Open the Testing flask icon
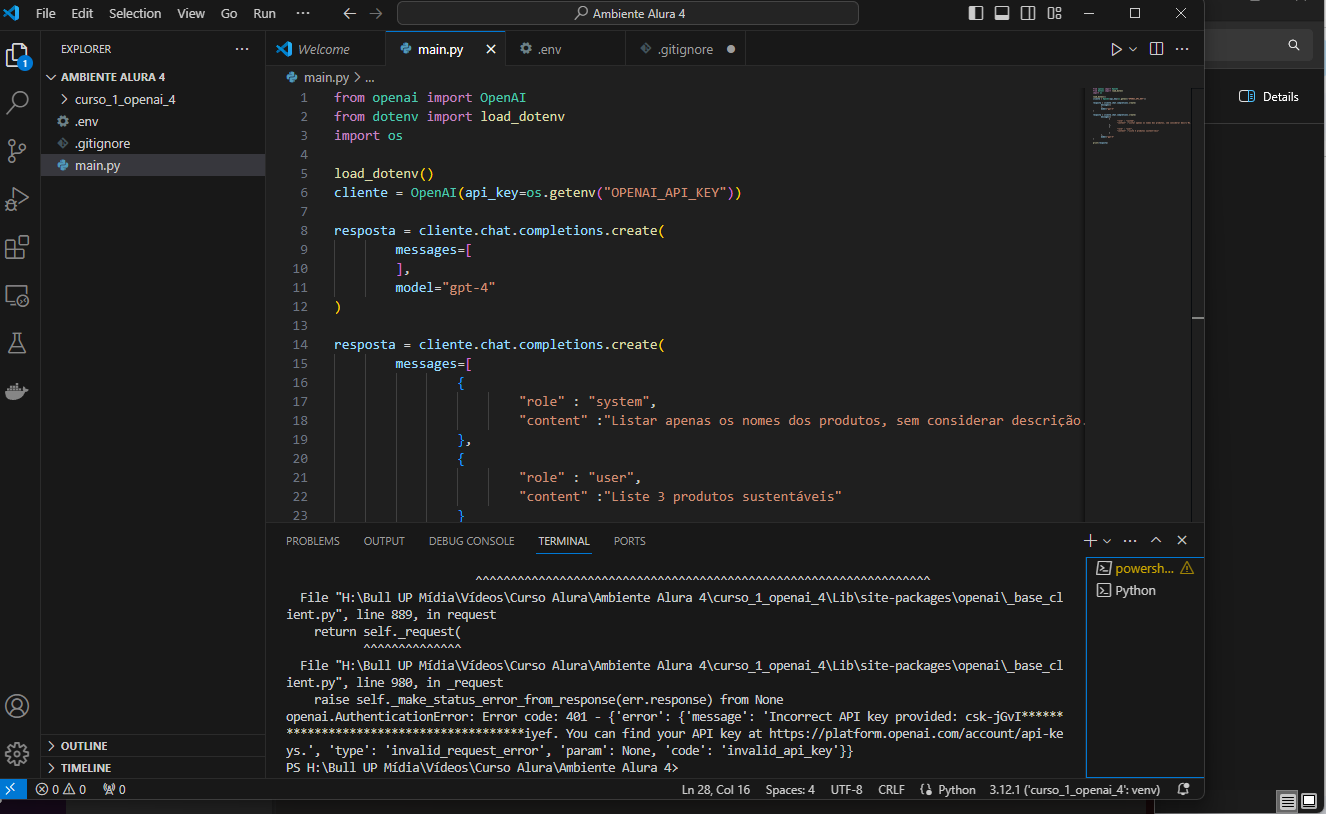 (x=17, y=343)
